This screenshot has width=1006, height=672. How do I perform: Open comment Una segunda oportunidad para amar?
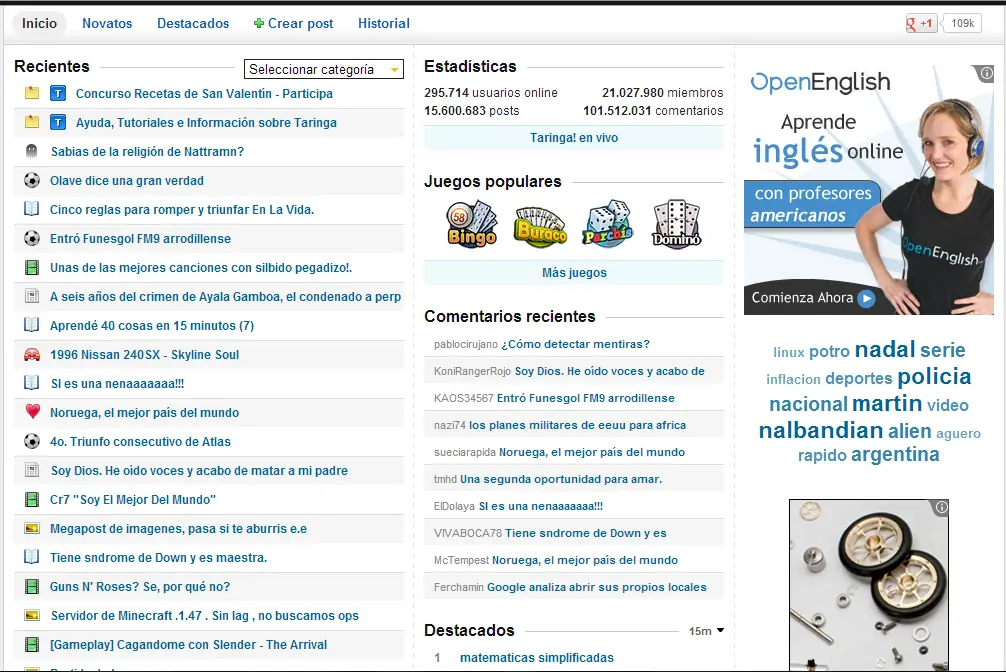tap(561, 479)
